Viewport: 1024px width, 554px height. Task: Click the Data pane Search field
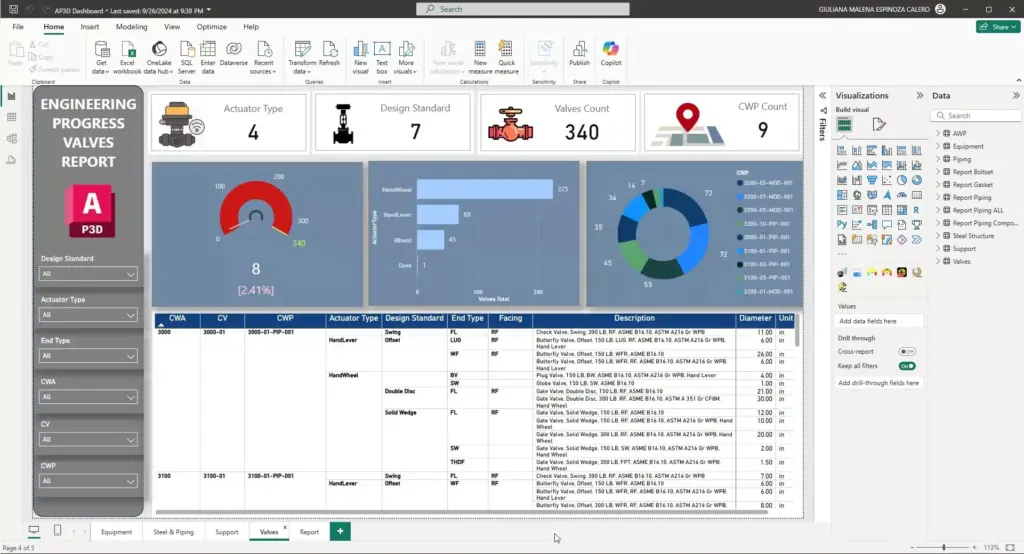click(x=976, y=116)
